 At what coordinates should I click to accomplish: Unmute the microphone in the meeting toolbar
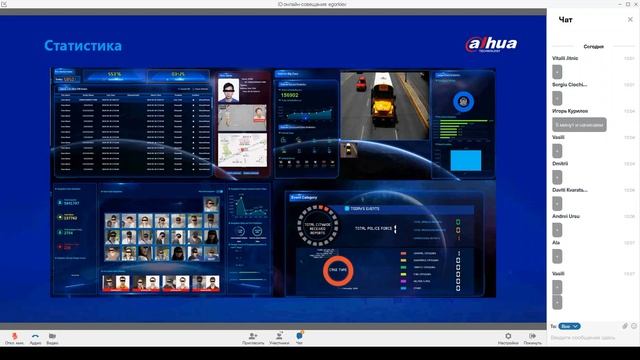[15, 338]
